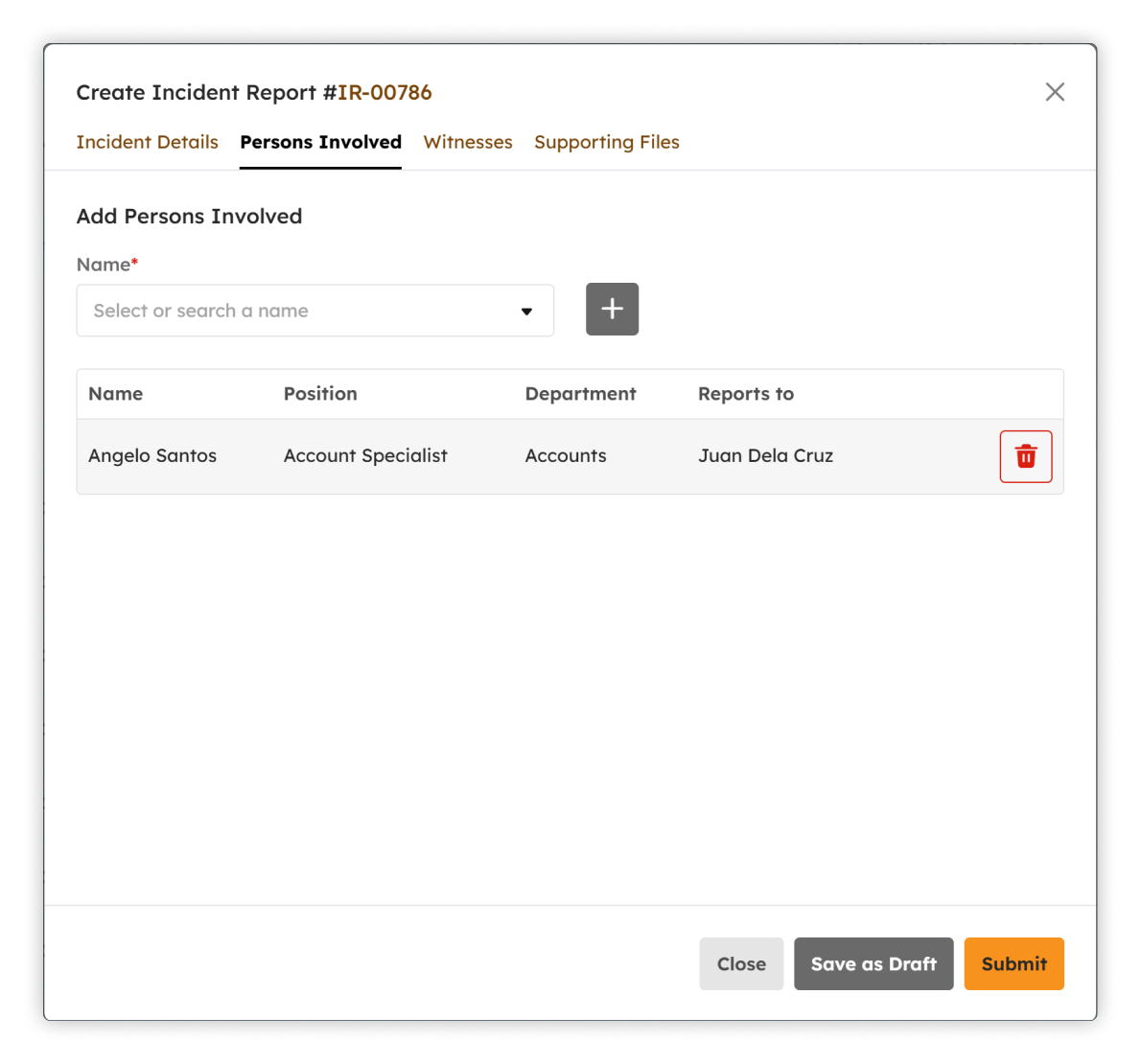Click the 'Account Specialist' position cell
Viewport: 1141px width, 1064px height.
coord(365,456)
